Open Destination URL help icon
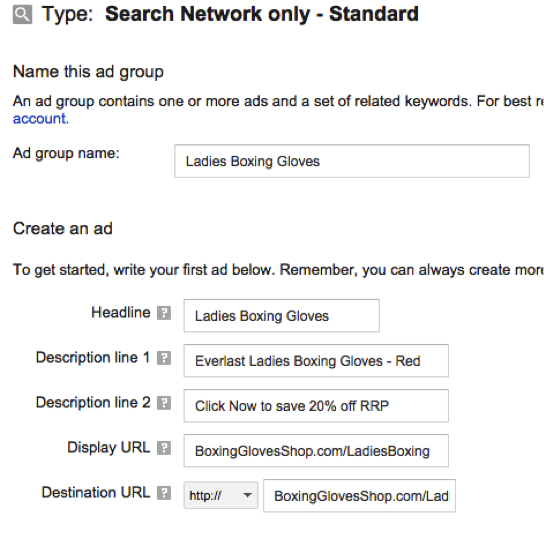 [164, 493]
